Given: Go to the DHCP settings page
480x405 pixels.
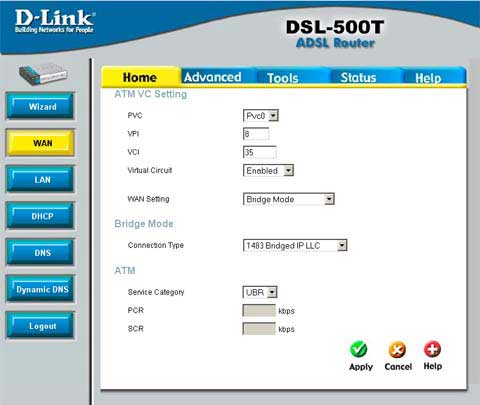Looking at the screenshot, I should coord(40,216).
